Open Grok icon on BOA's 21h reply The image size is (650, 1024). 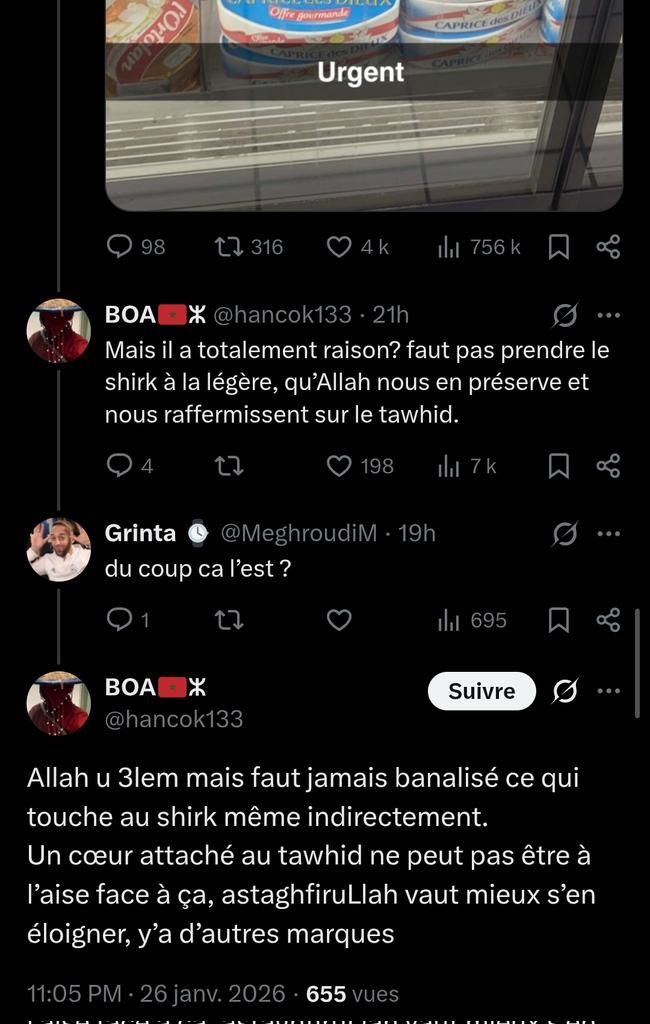click(x=565, y=316)
